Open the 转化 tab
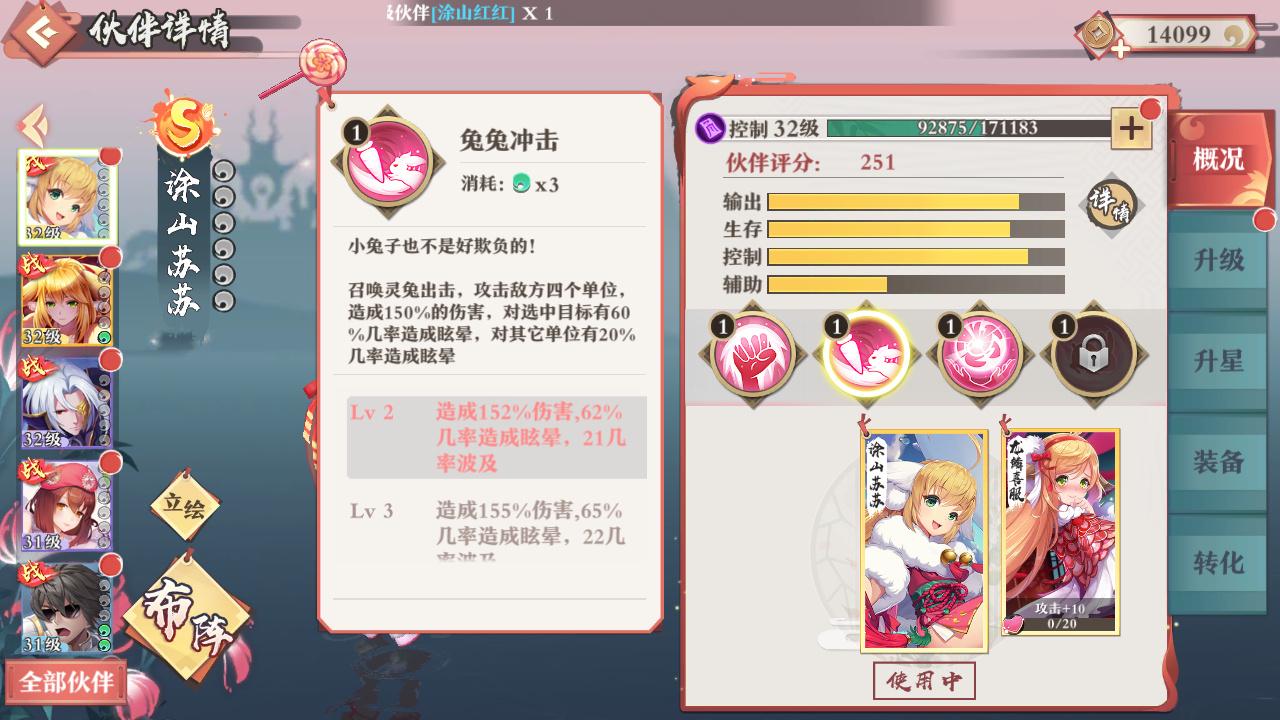 [1219, 563]
